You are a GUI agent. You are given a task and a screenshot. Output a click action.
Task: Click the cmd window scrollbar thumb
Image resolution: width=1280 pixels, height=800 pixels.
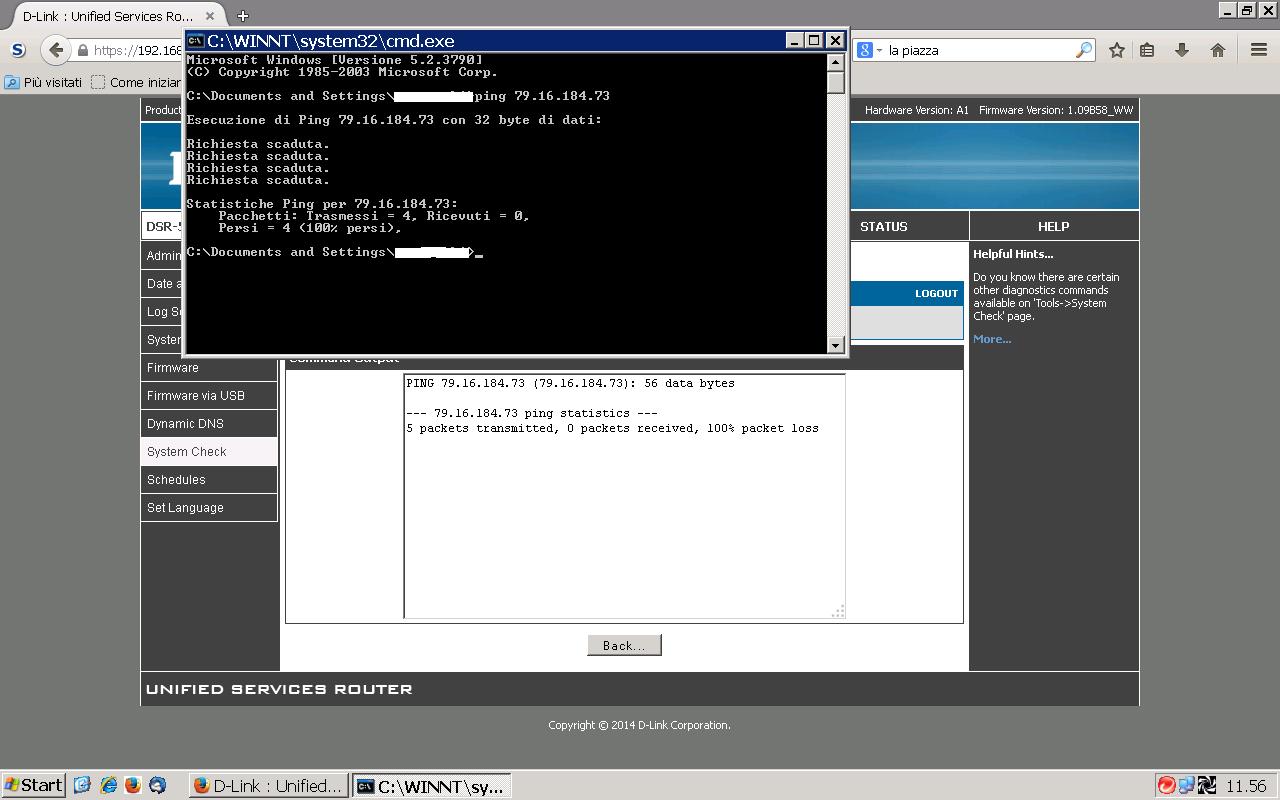pos(836,82)
